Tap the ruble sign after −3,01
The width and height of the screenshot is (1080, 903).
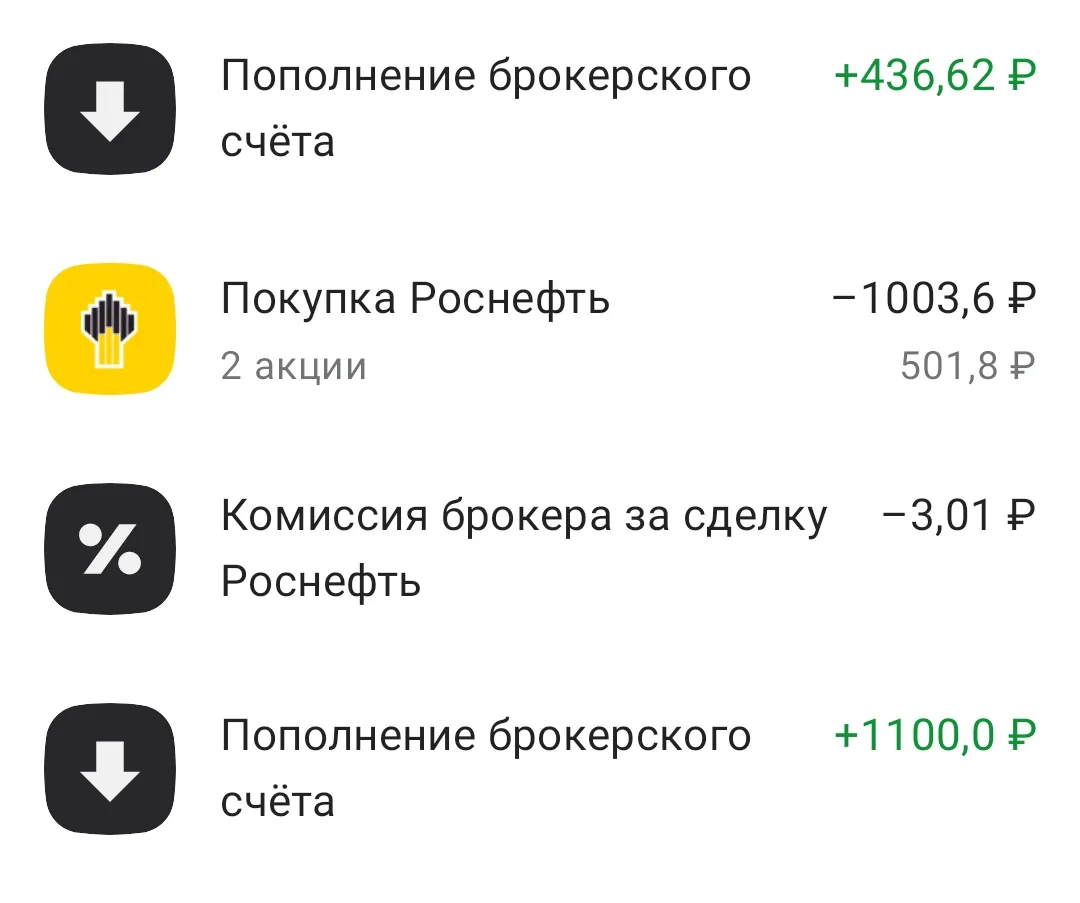coord(1021,515)
